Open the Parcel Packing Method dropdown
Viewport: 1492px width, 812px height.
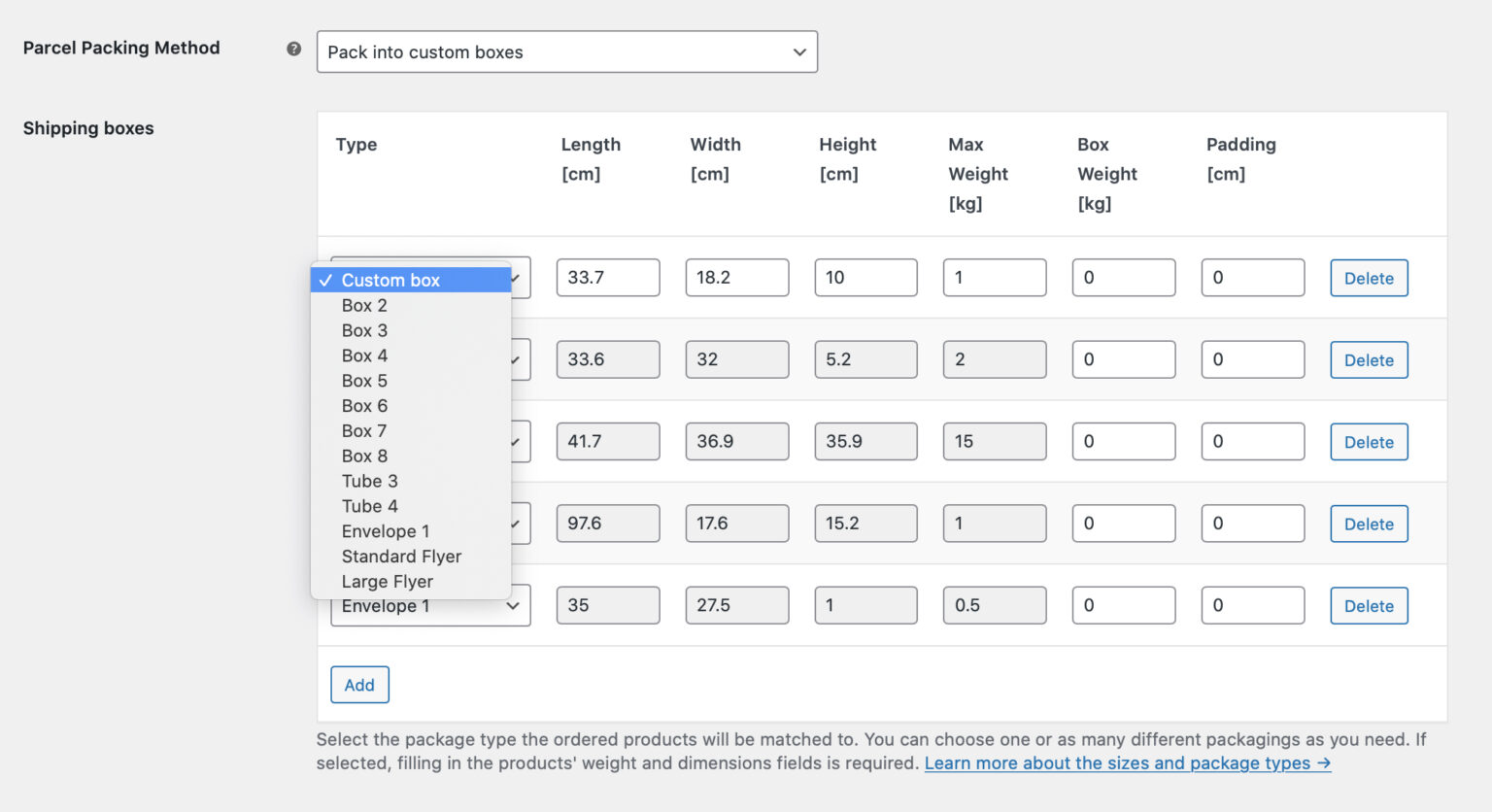(566, 51)
